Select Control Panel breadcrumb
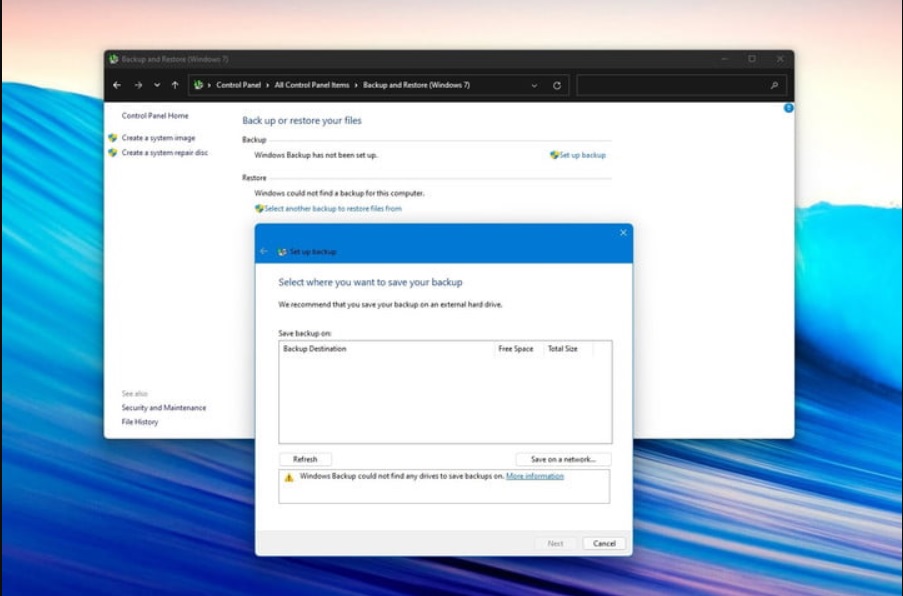The image size is (903, 596). [x=238, y=85]
